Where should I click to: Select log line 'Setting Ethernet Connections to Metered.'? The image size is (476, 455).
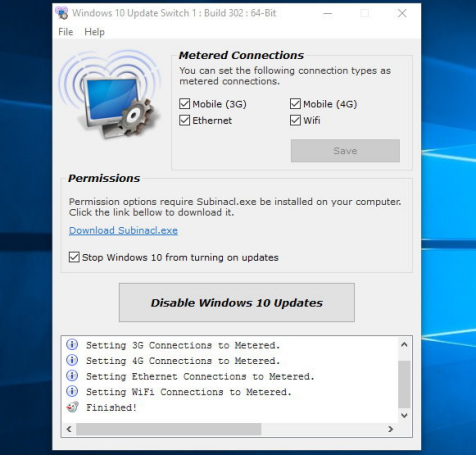[x=200, y=376]
